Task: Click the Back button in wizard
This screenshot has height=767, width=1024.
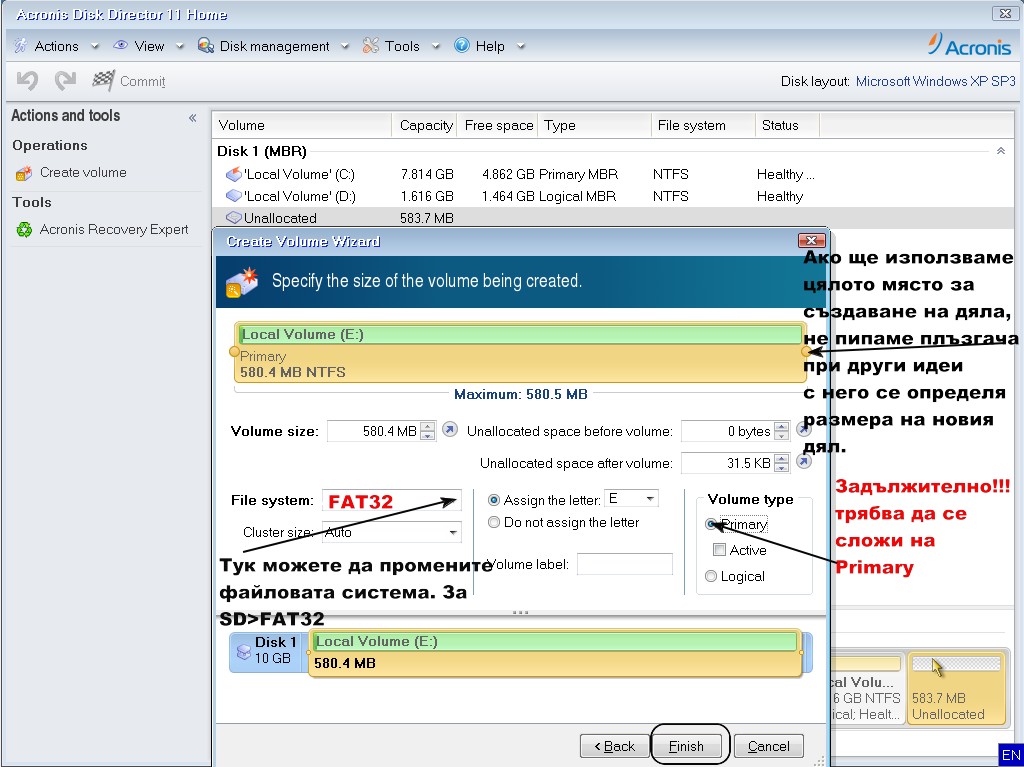Action: pos(613,746)
